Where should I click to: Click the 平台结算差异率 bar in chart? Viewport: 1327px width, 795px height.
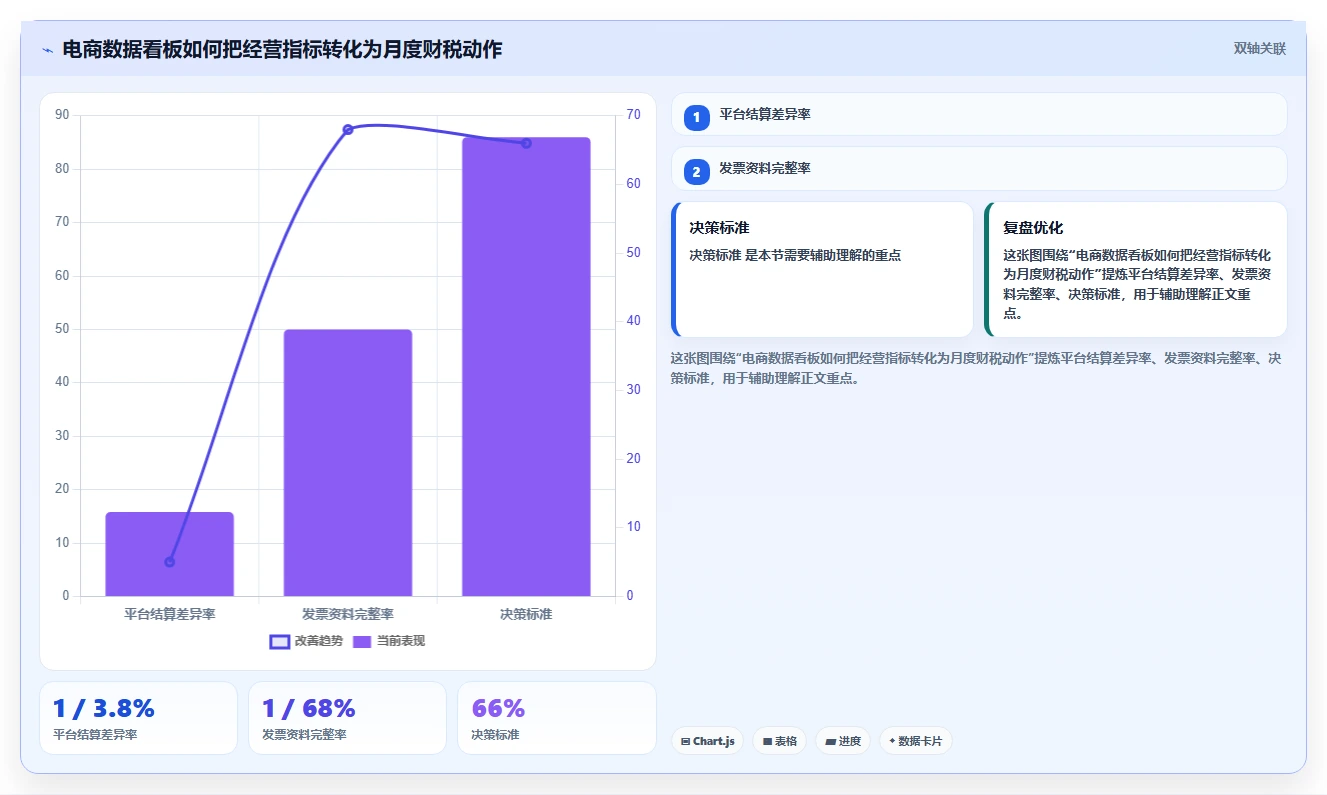coord(169,554)
